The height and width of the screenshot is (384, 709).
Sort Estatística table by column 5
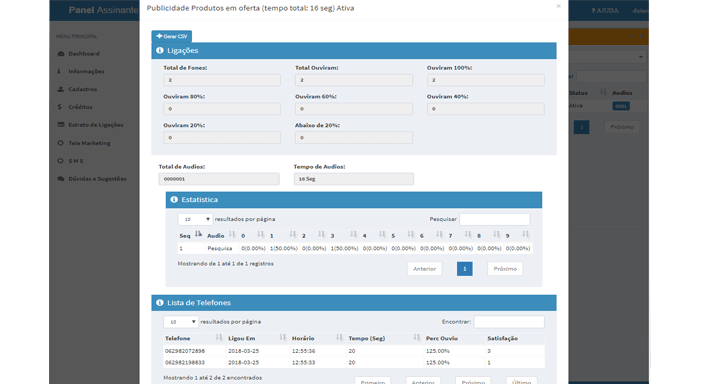pos(402,236)
